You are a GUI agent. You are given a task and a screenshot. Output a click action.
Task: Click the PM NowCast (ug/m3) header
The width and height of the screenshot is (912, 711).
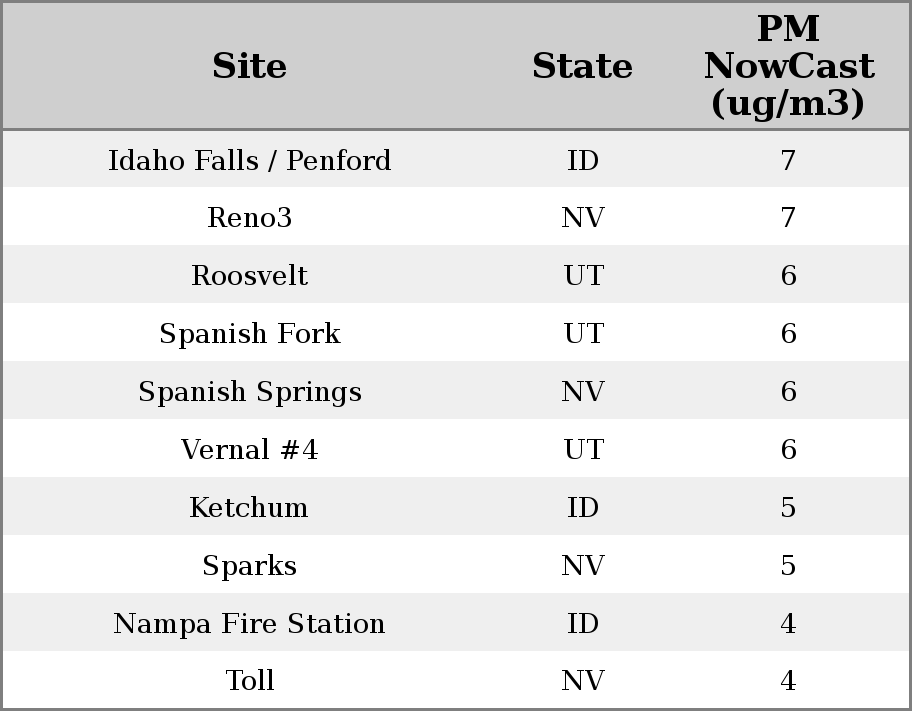coord(788,66)
